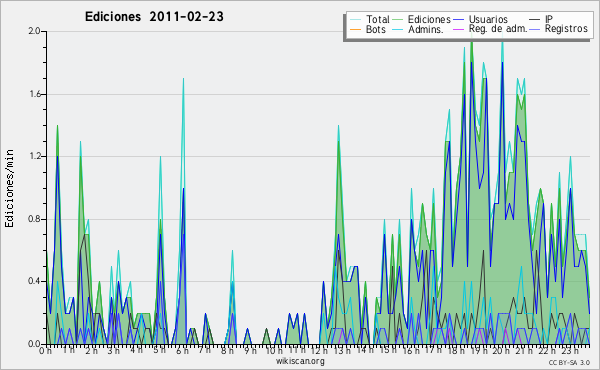
Task: Click the '23 h' x-axis label
Action: (x=570, y=351)
